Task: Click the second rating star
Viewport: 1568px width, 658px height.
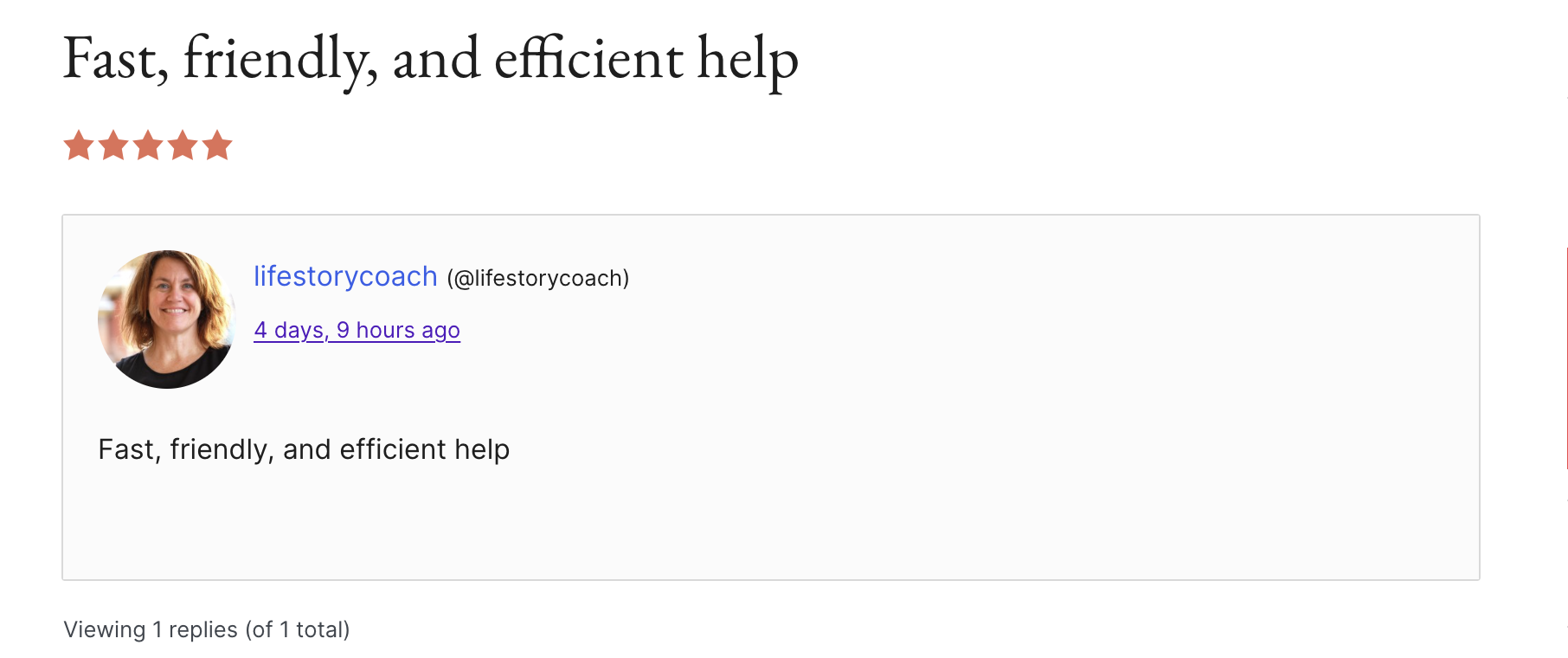Action: tap(113, 145)
